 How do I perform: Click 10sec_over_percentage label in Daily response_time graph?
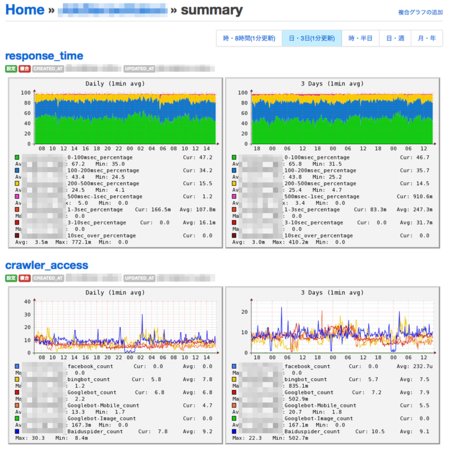[102, 236]
